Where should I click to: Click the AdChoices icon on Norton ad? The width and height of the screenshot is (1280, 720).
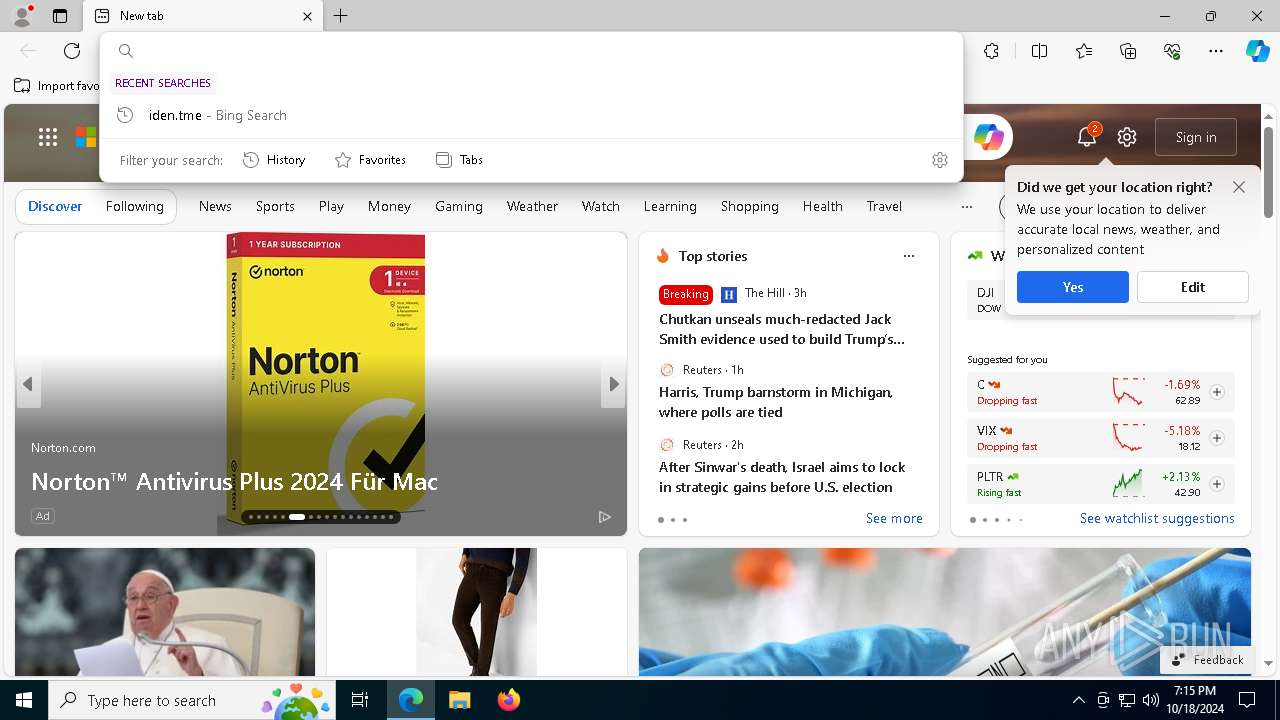[x=605, y=516]
